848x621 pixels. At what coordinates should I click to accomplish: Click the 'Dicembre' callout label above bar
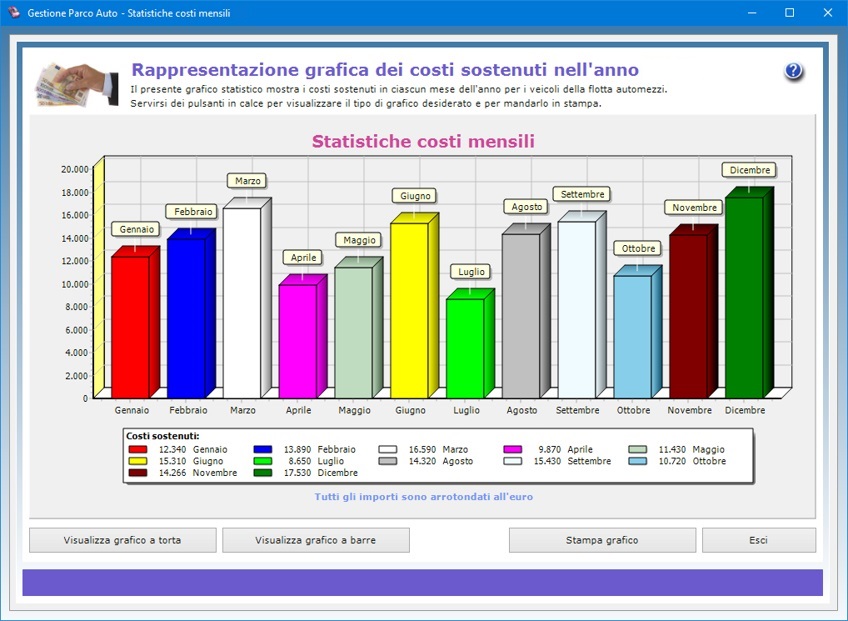[750, 170]
